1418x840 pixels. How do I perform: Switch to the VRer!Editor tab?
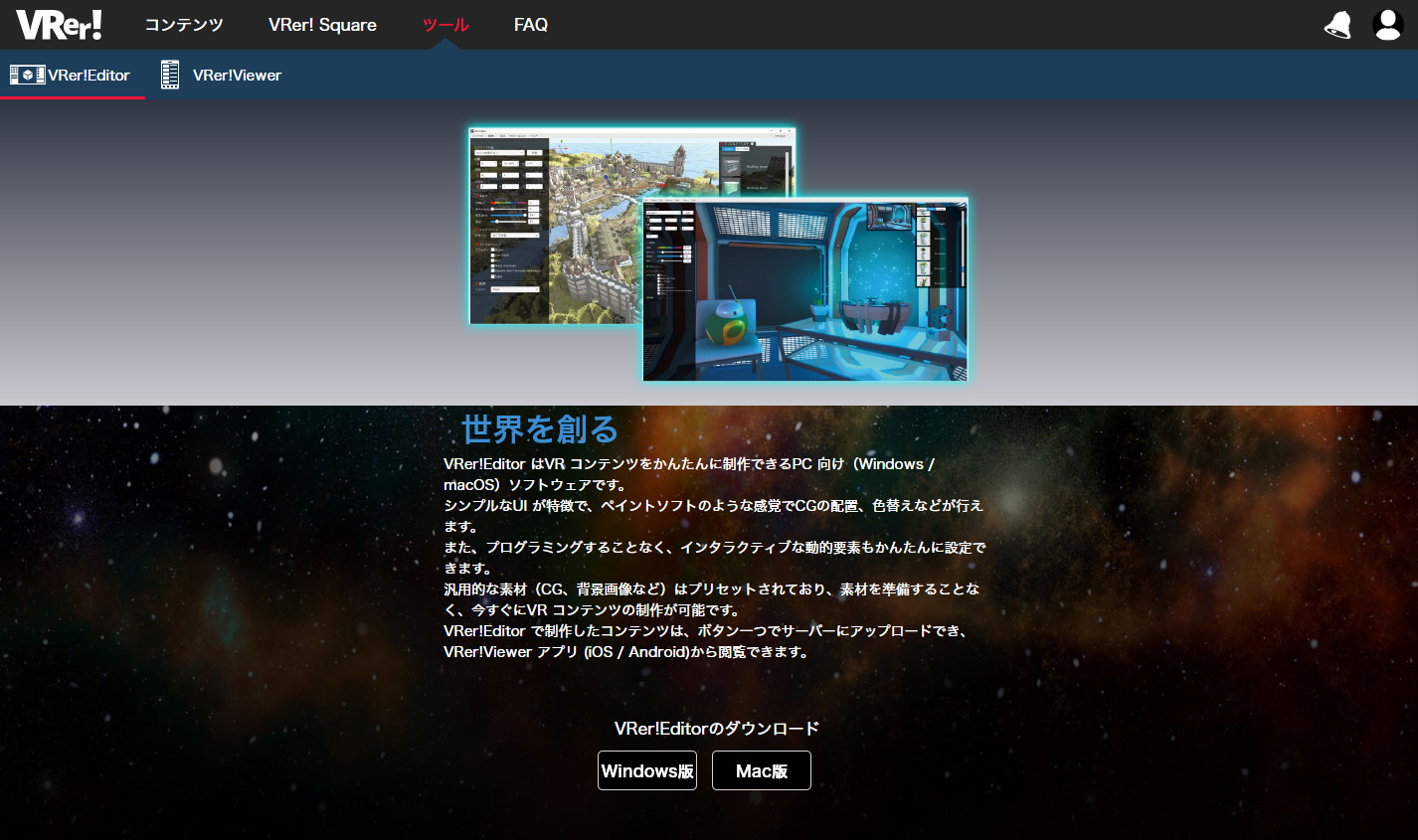pyautogui.click(x=72, y=75)
